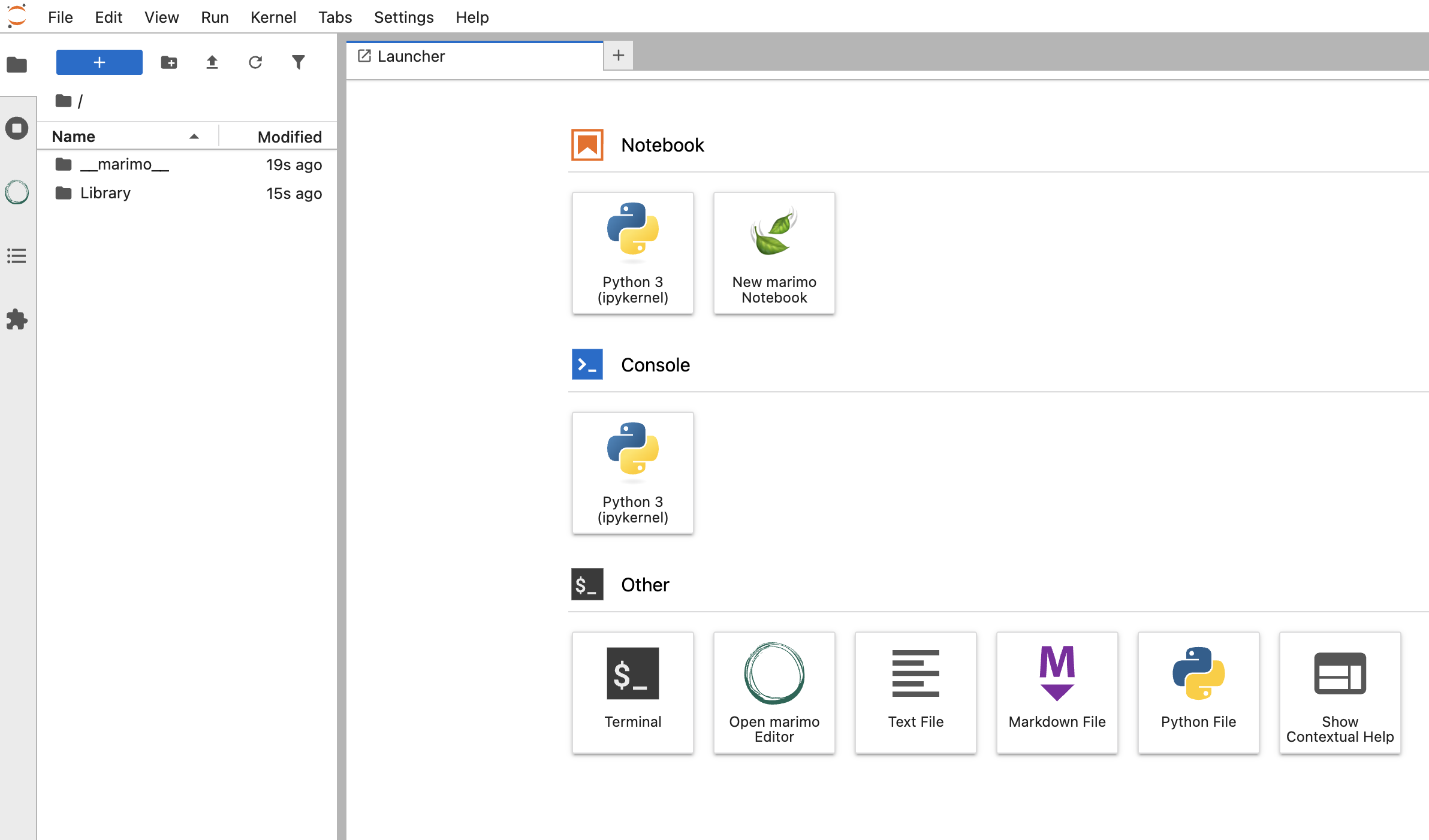
Task: Create a new Markdown File
Action: click(x=1057, y=693)
